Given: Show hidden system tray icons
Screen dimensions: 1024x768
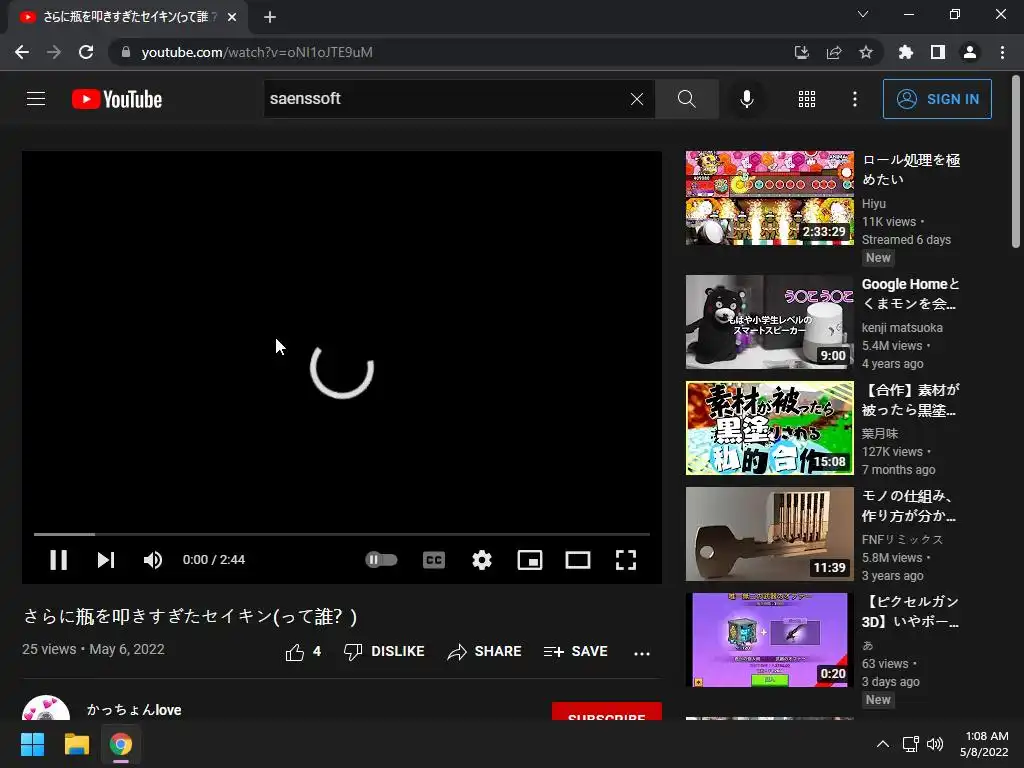Looking at the screenshot, I should [x=882, y=744].
